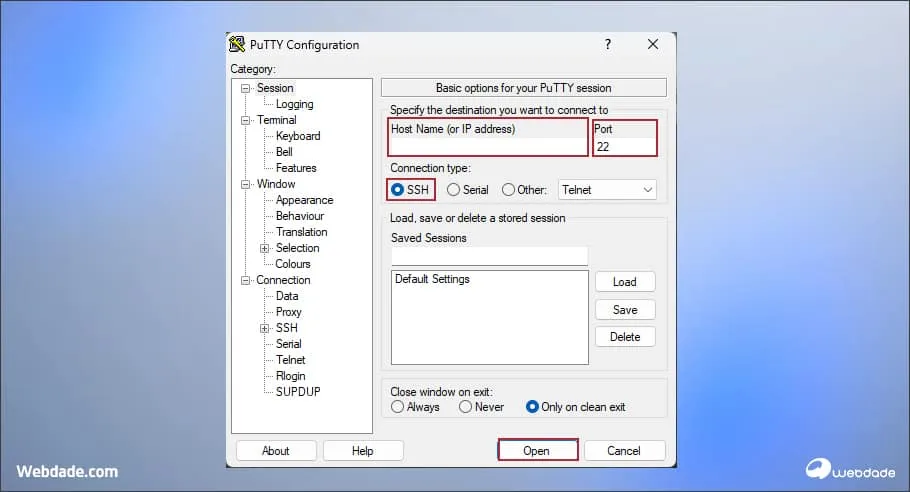Go to the Proxy settings category
Viewport: 910px width, 492px height.
click(288, 312)
